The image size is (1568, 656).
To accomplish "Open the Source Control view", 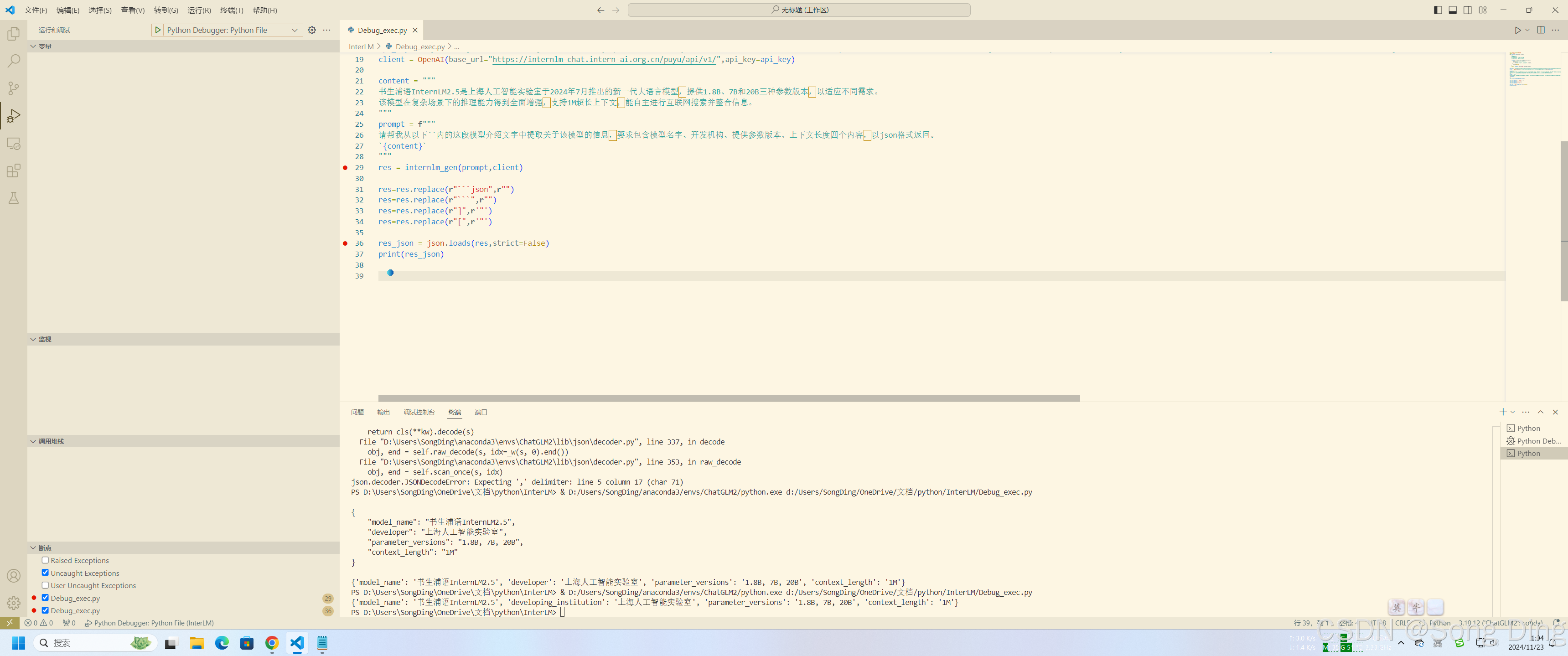I will 13,88.
